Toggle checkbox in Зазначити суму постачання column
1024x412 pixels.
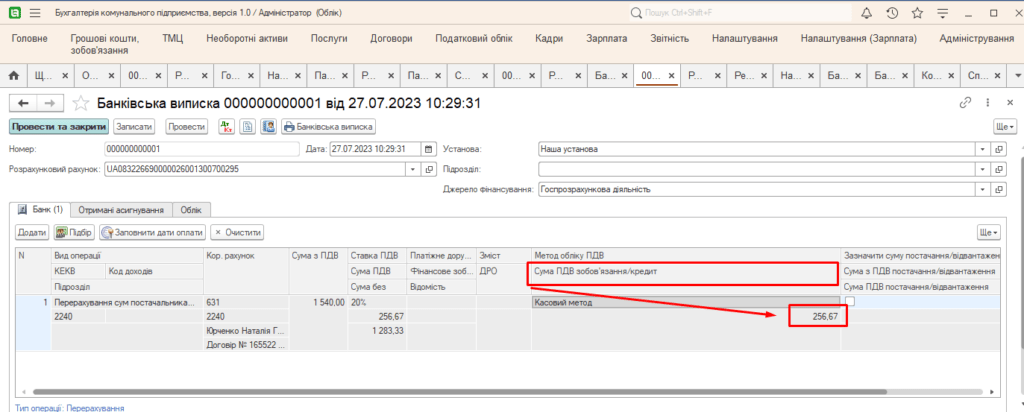coord(849,301)
